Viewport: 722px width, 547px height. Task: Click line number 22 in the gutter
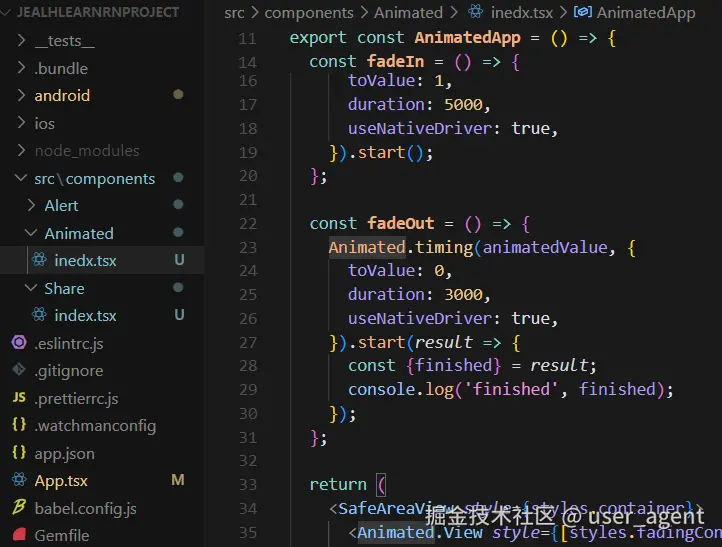click(x=248, y=224)
